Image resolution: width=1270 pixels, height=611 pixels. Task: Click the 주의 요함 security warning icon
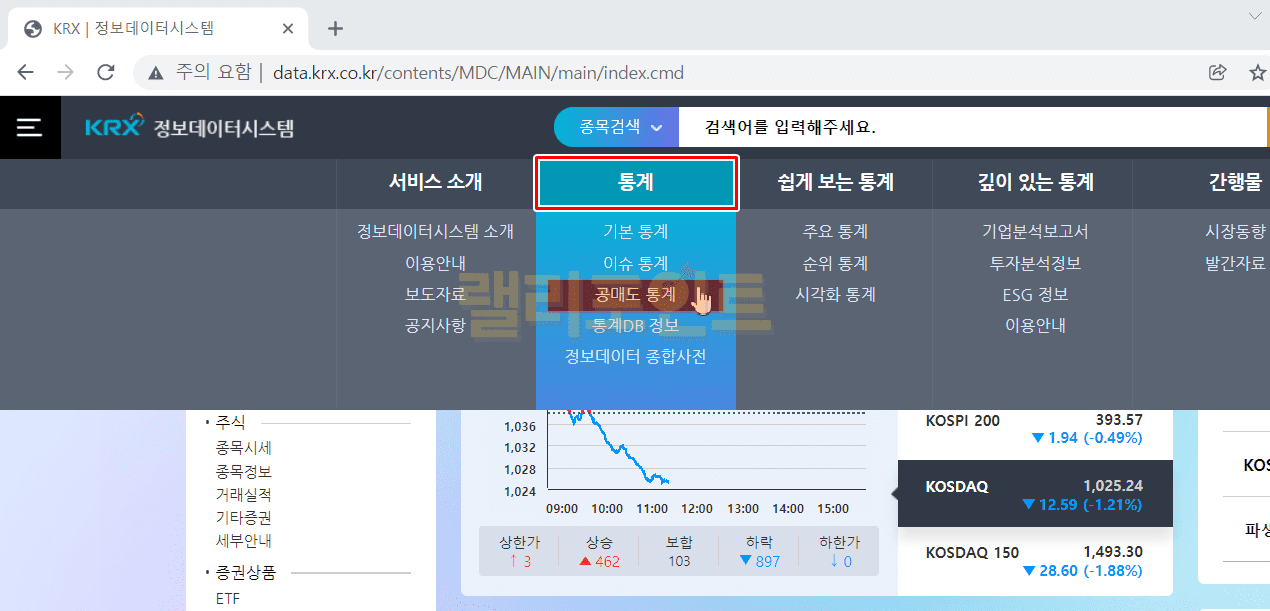[155, 72]
